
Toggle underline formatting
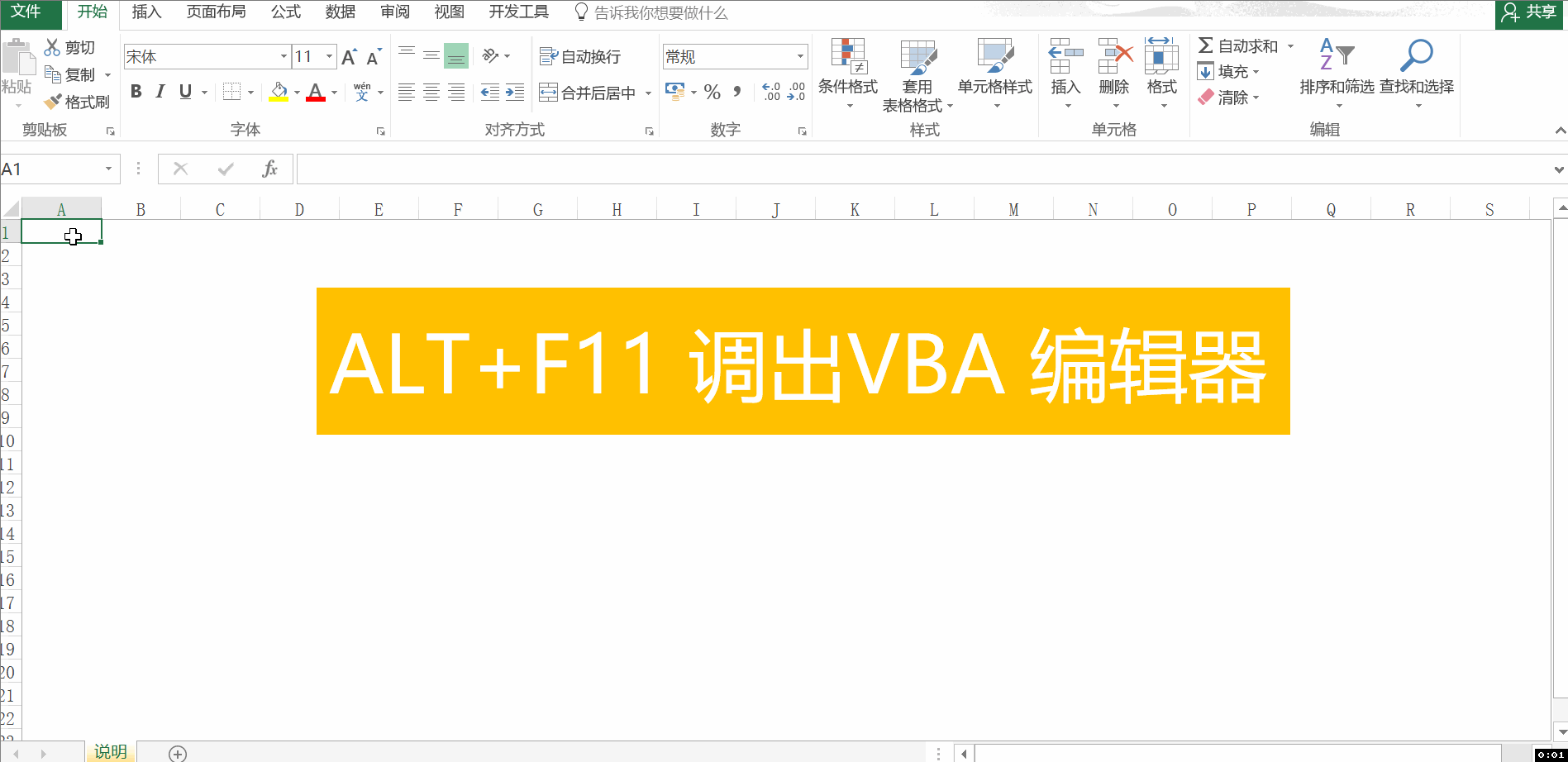point(184,92)
